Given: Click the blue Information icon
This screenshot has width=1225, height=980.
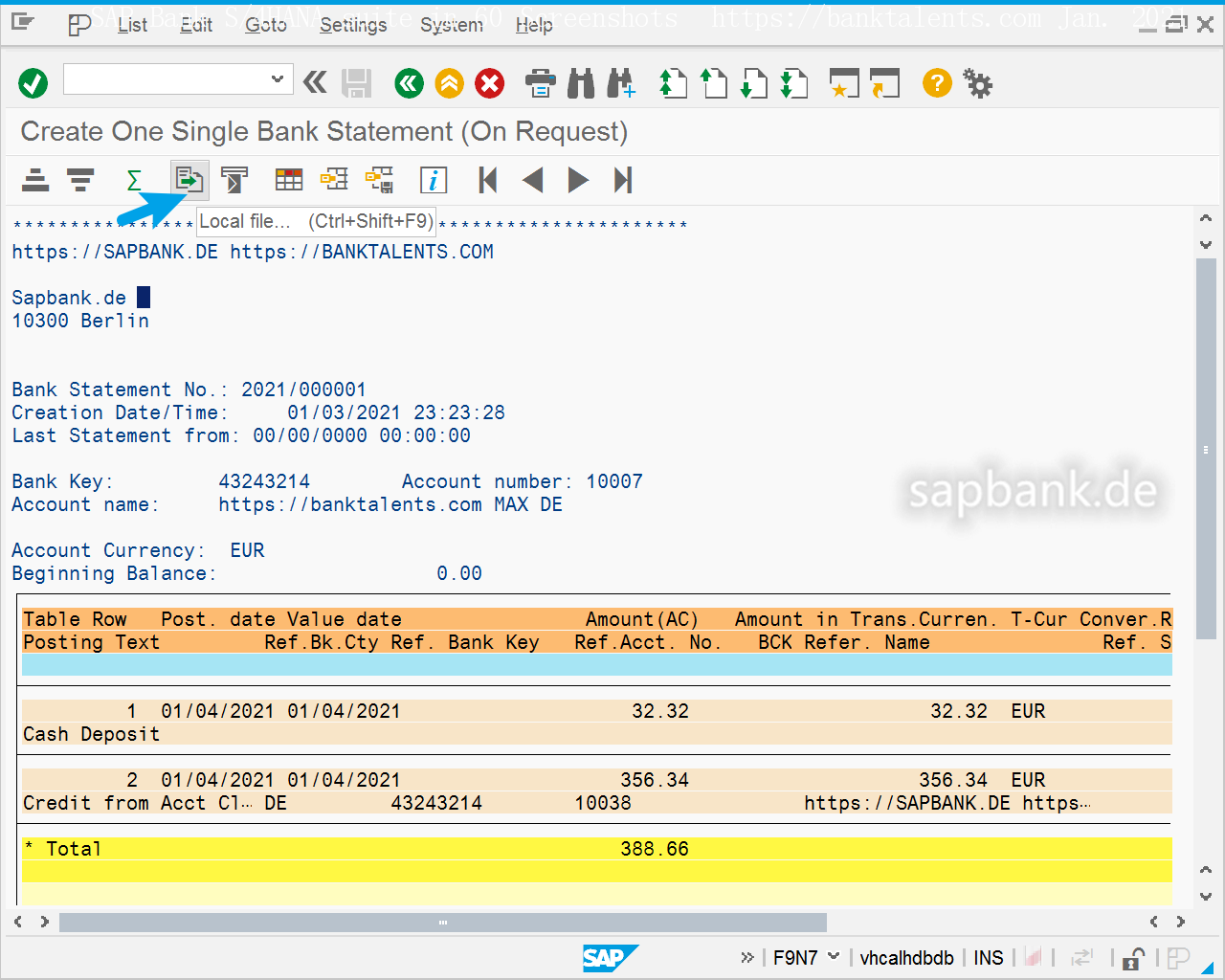Looking at the screenshot, I should click(434, 179).
